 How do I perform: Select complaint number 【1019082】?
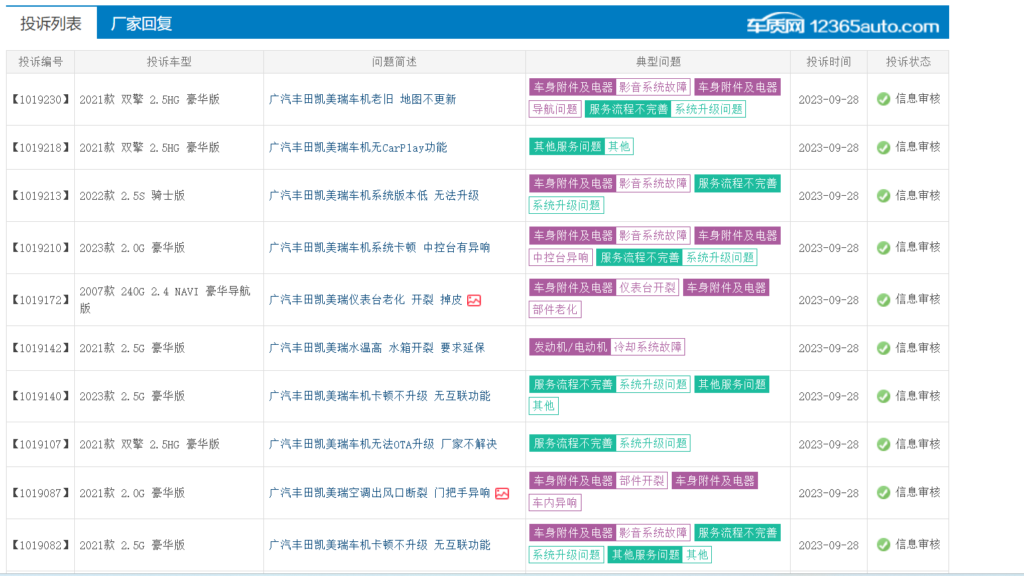(x=40, y=545)
